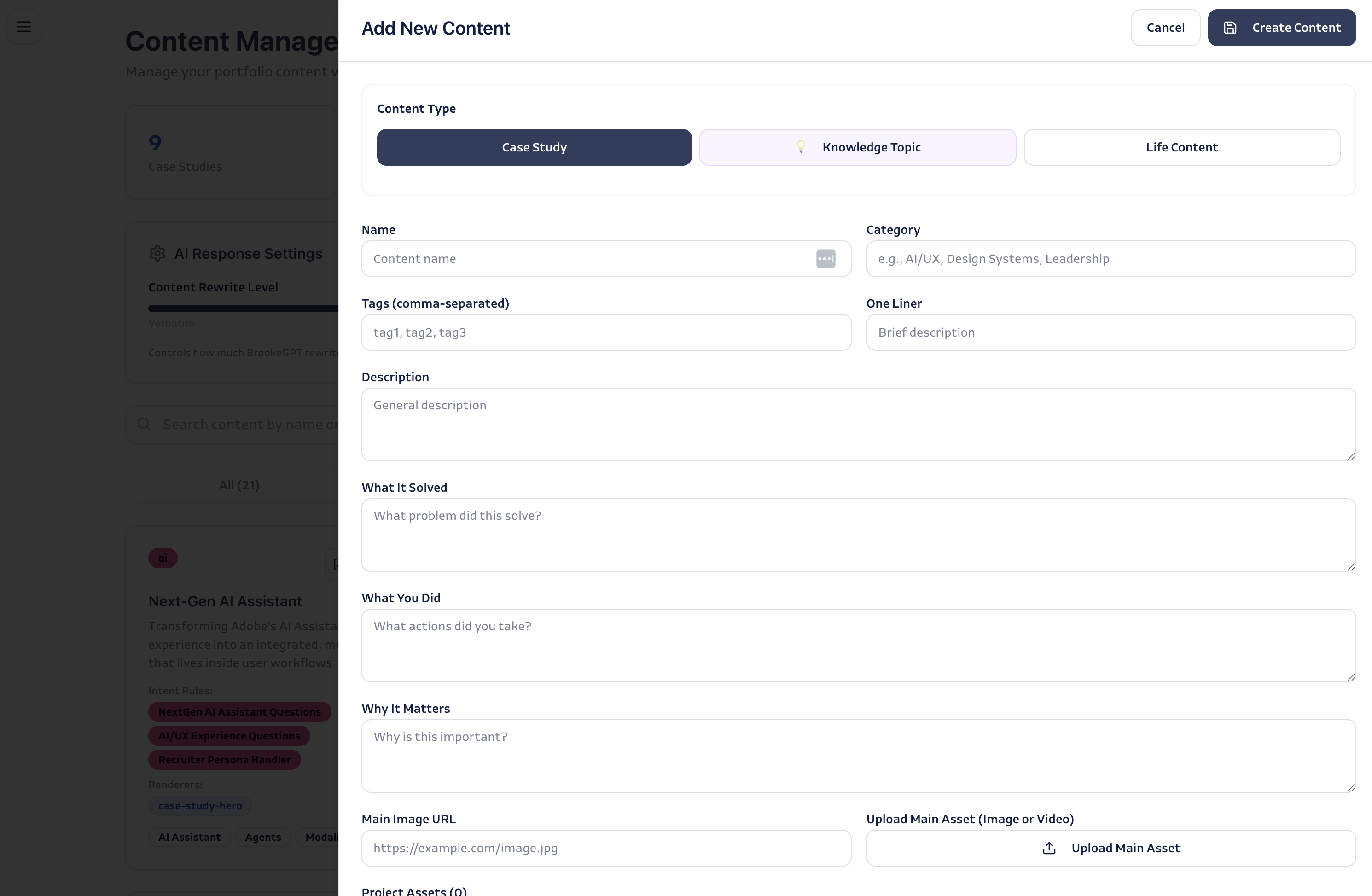Image resolution: width=1372 pixels, height=896 pixels.
Task: Click the Create Content button
Action: coord(1282,28)
